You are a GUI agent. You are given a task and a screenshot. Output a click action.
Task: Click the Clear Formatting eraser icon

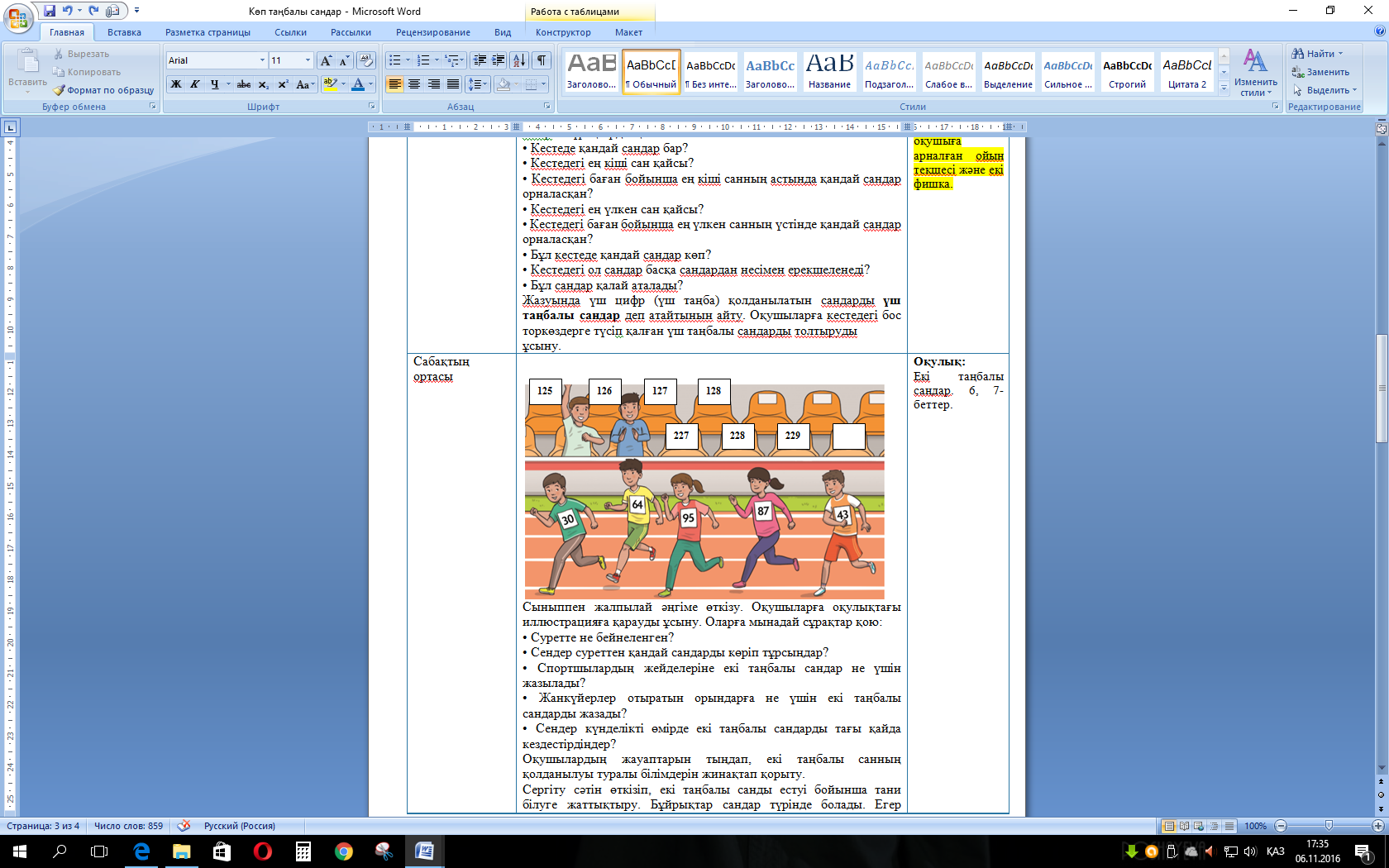point(366,60)
